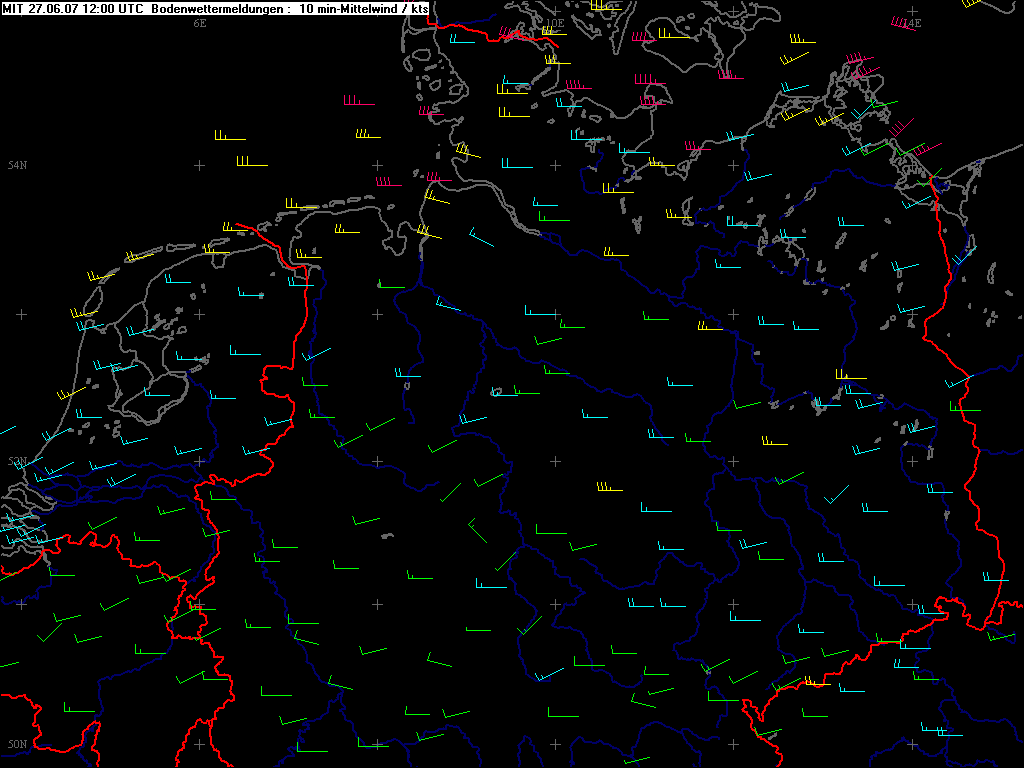The image size is (1024, 768).
Task: Click the grid cross at 52N 8E
Action: [377, 461]
